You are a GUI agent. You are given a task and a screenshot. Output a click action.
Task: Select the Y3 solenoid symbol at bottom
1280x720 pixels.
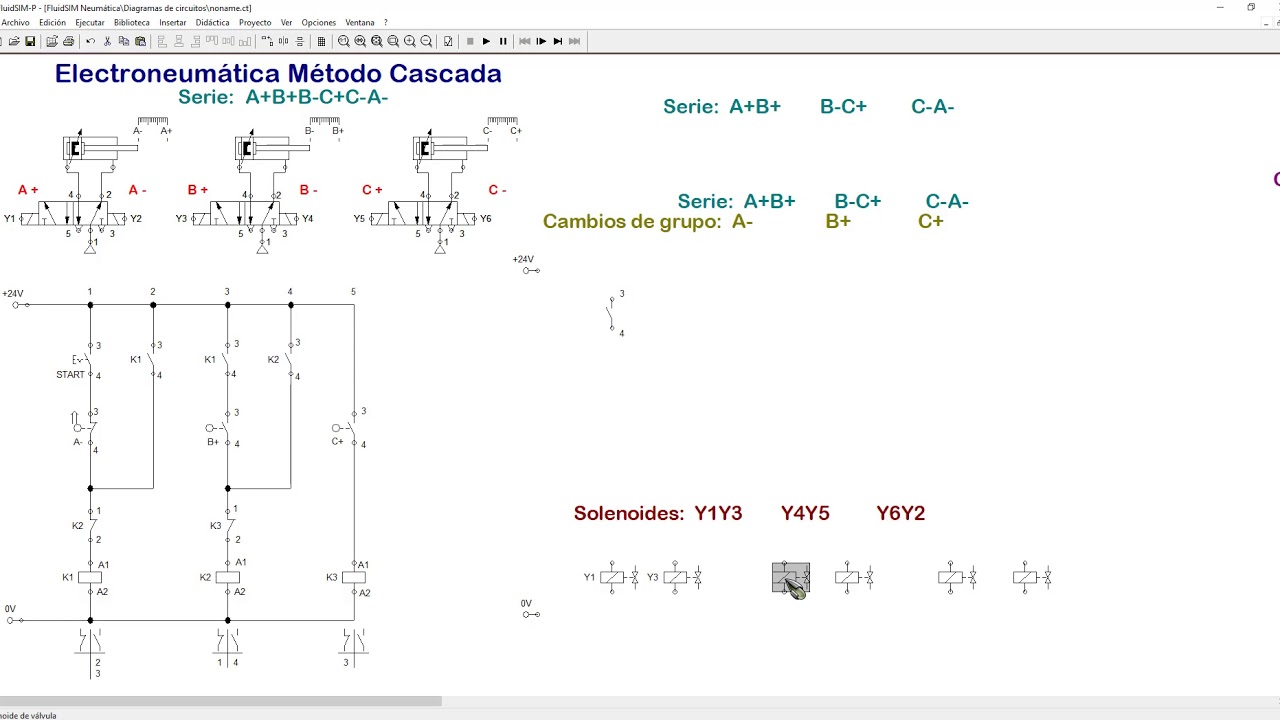(675, 577)
